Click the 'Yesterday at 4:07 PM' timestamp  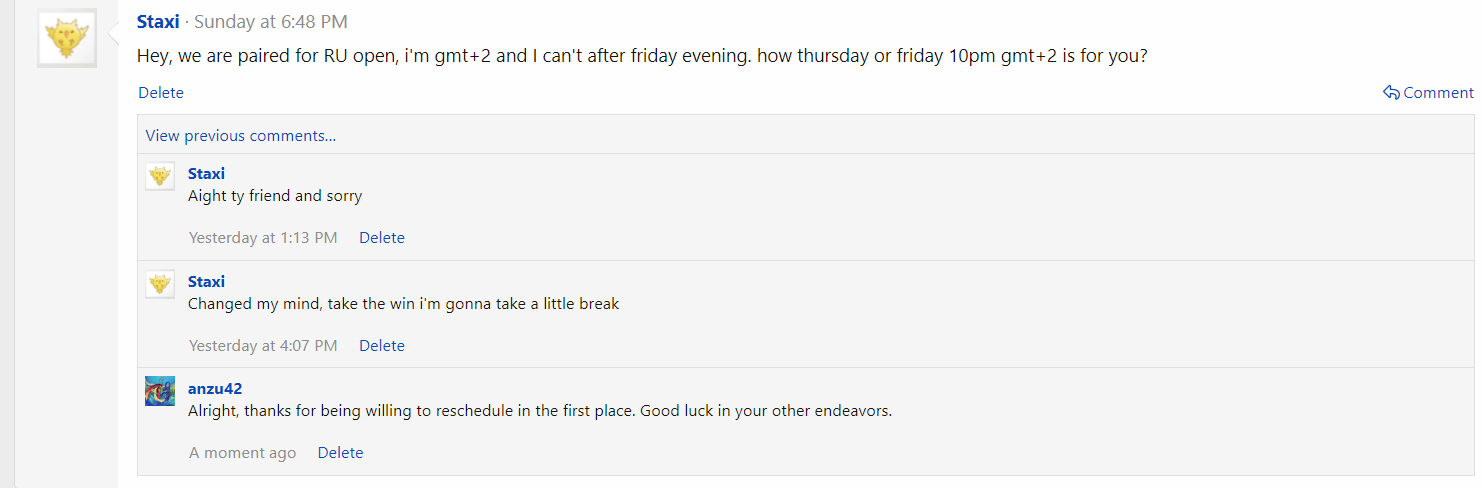263,346
